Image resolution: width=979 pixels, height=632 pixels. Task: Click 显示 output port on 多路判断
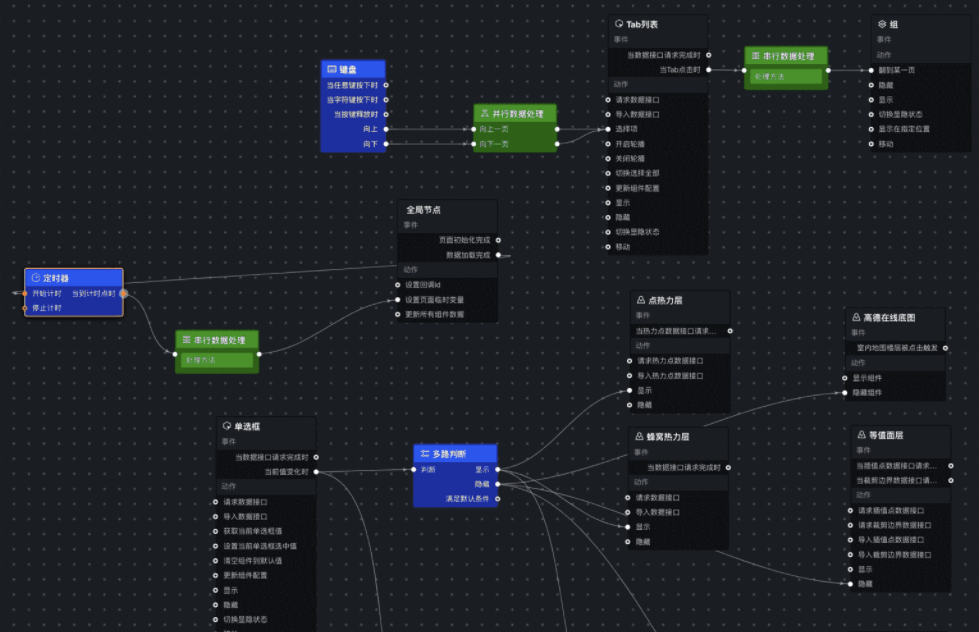tap(498, 469)
